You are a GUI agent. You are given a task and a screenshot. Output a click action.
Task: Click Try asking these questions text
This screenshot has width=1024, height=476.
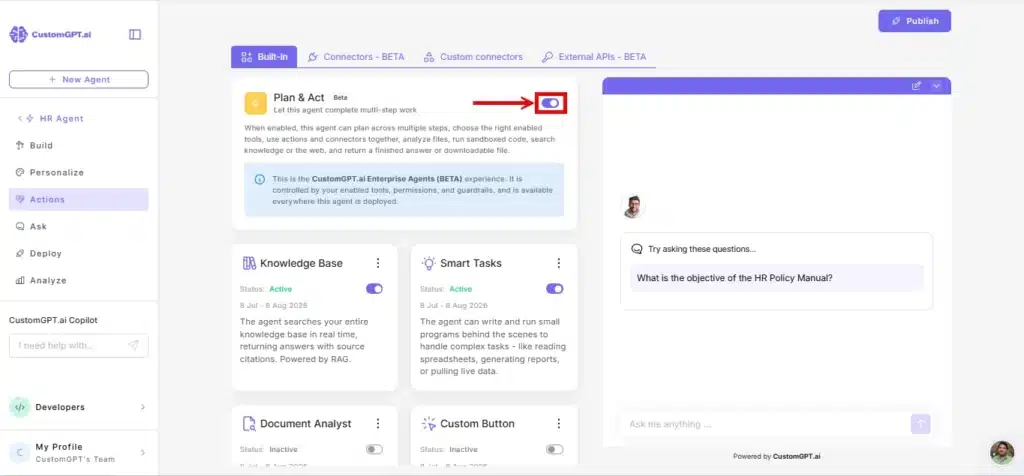click(x=702, y=249)
